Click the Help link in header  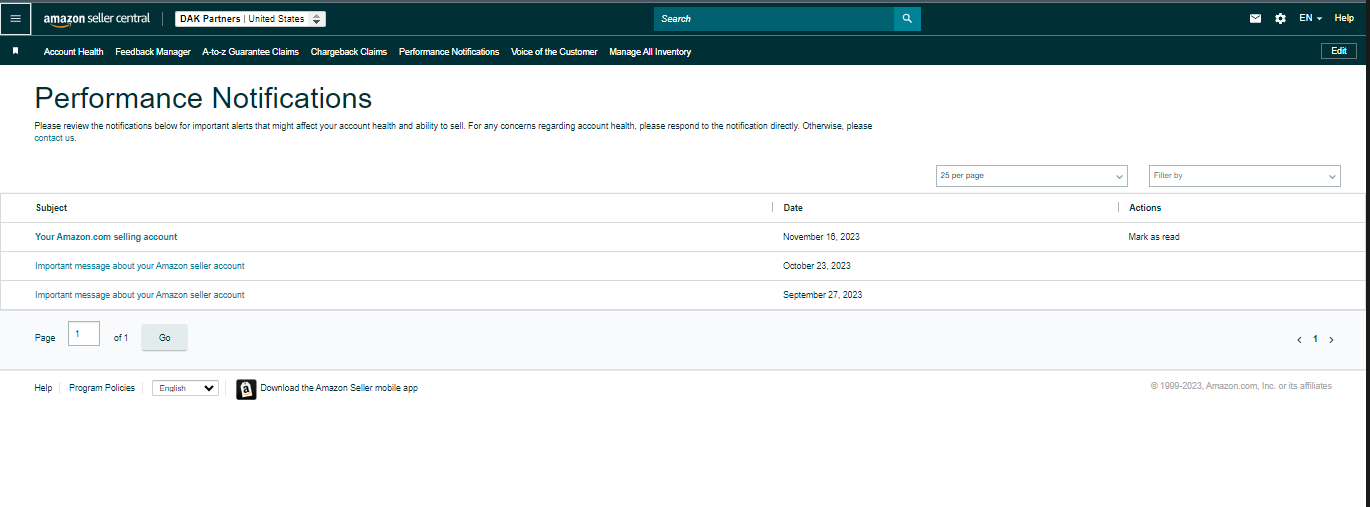1344,18
